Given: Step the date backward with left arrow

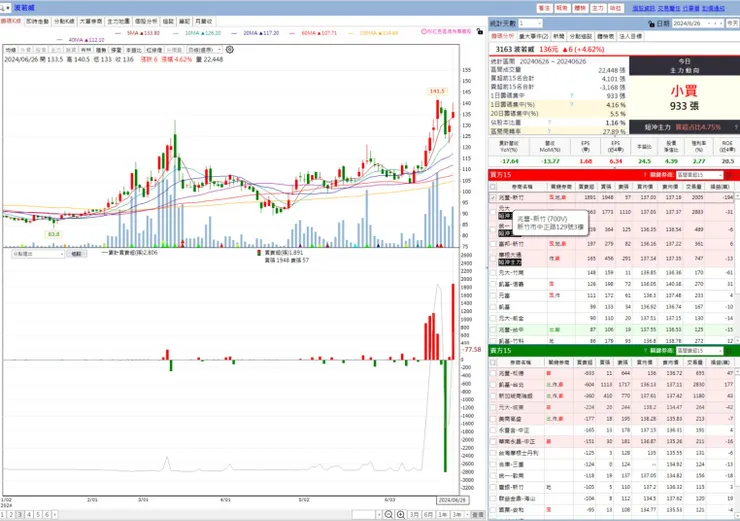Looking at the screenshot, I should (715, 23).
